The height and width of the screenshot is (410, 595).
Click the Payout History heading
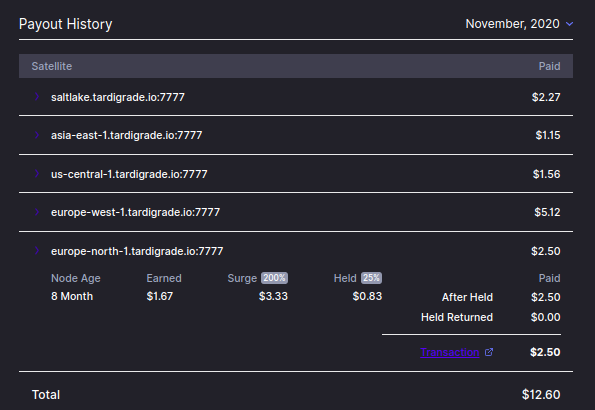(66, 24)
